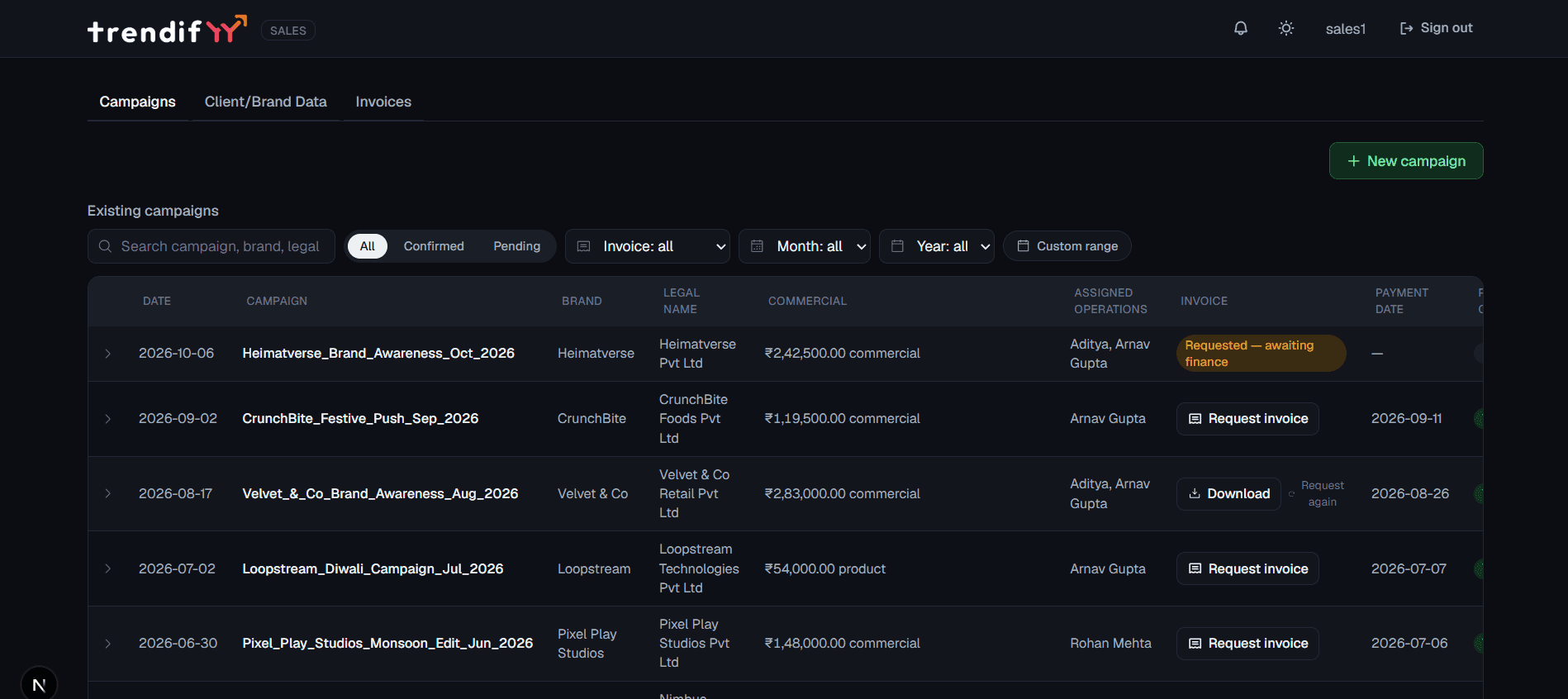Switch to the Campaigns tab

coord(138,102)
